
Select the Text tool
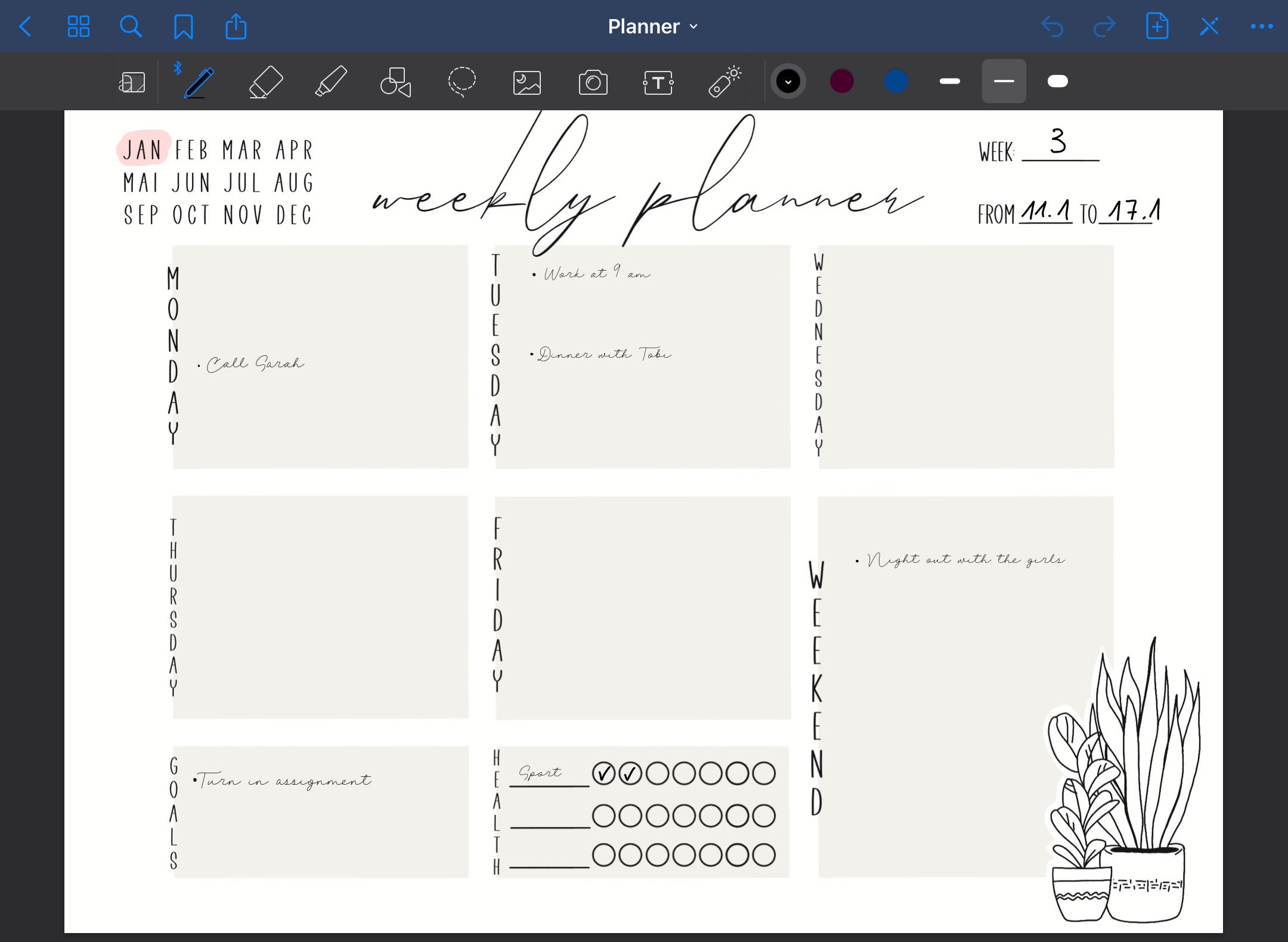[x=659, y=82]
